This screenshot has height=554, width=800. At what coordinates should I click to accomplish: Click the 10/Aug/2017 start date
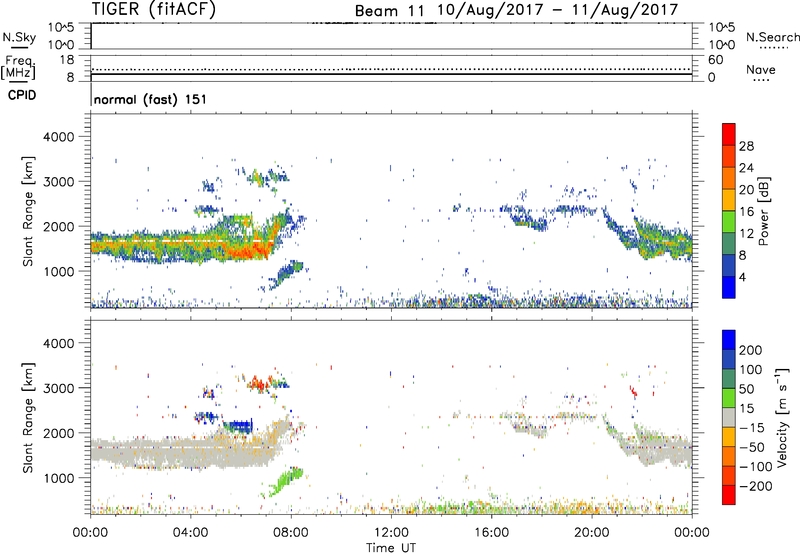click(490, 10)
